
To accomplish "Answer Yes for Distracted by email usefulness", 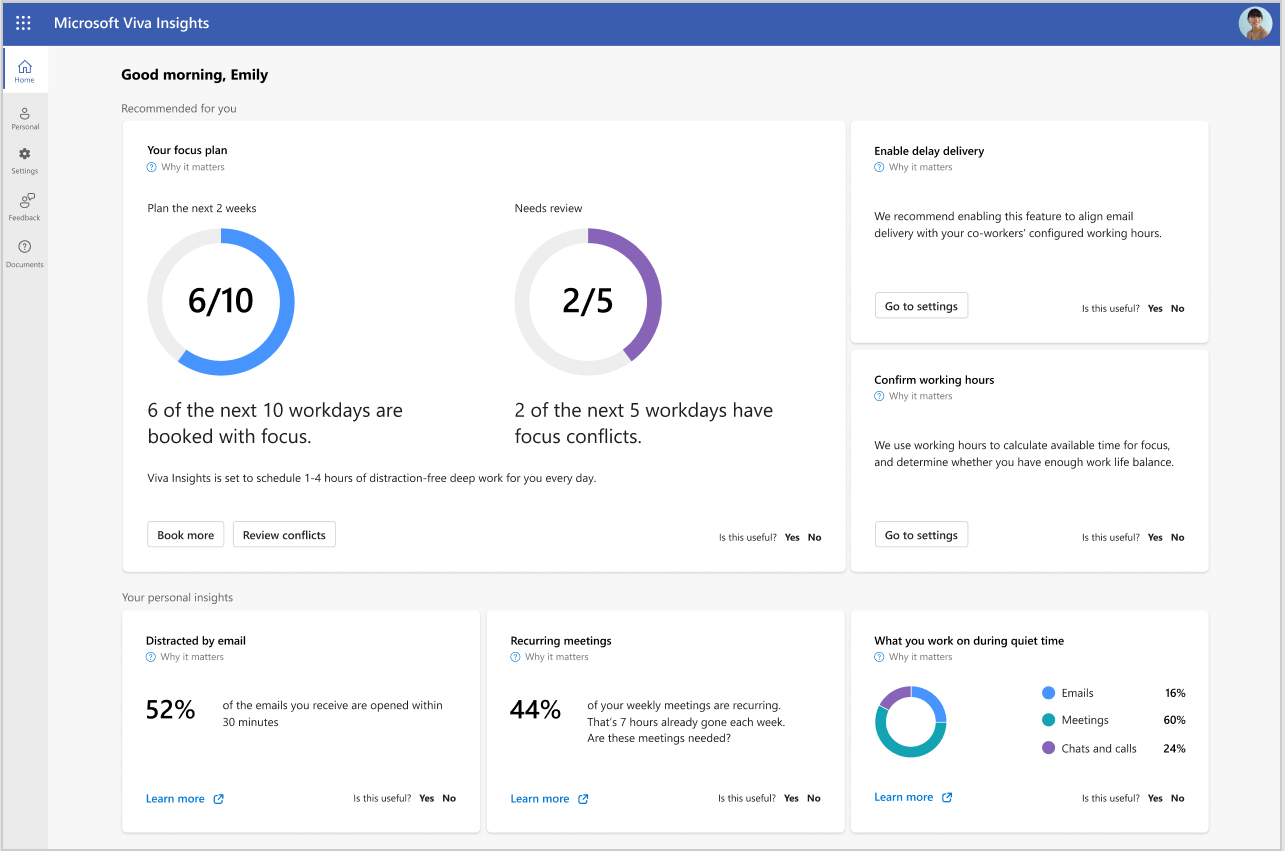I will (x=427, y=799).
